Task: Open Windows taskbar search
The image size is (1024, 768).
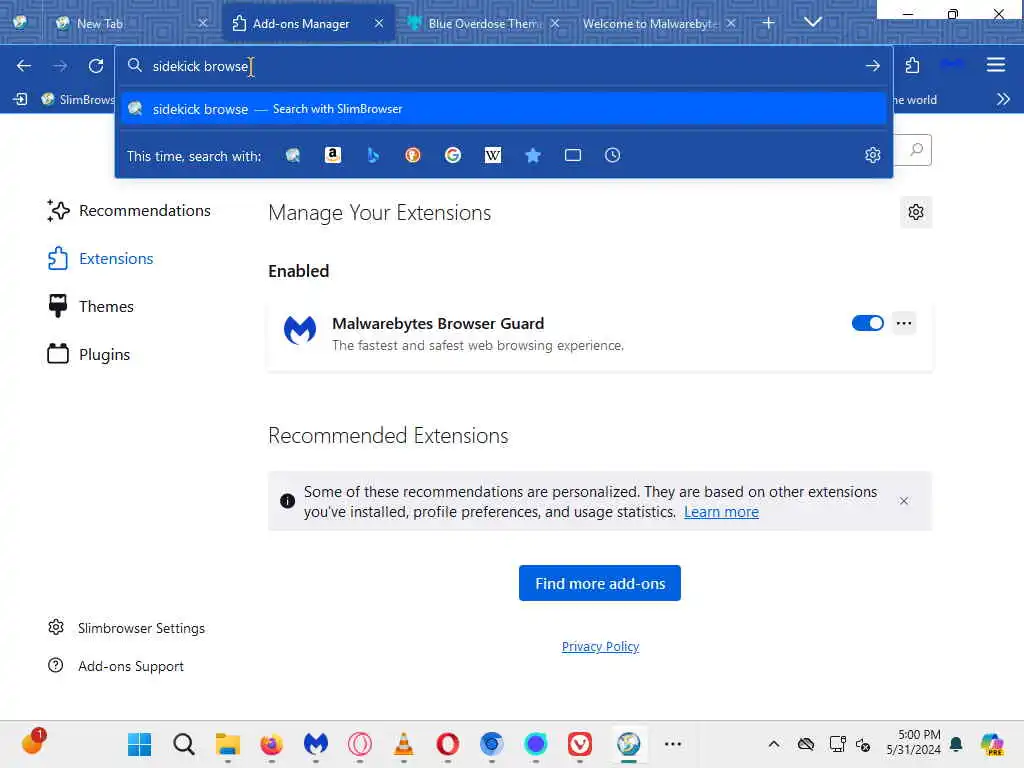Action: click(184, 744)
